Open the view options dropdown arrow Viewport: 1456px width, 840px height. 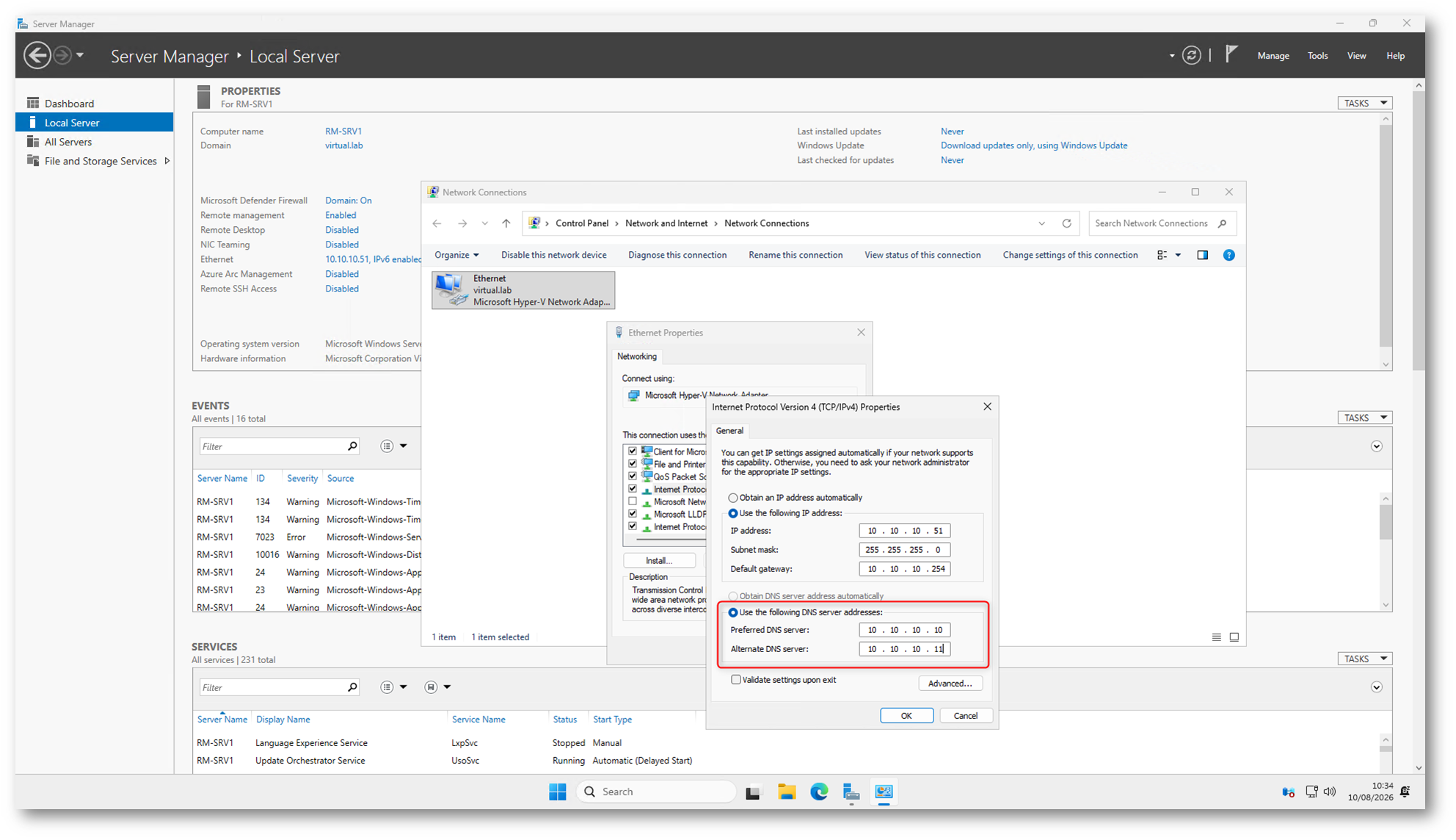click(1179, 255)
